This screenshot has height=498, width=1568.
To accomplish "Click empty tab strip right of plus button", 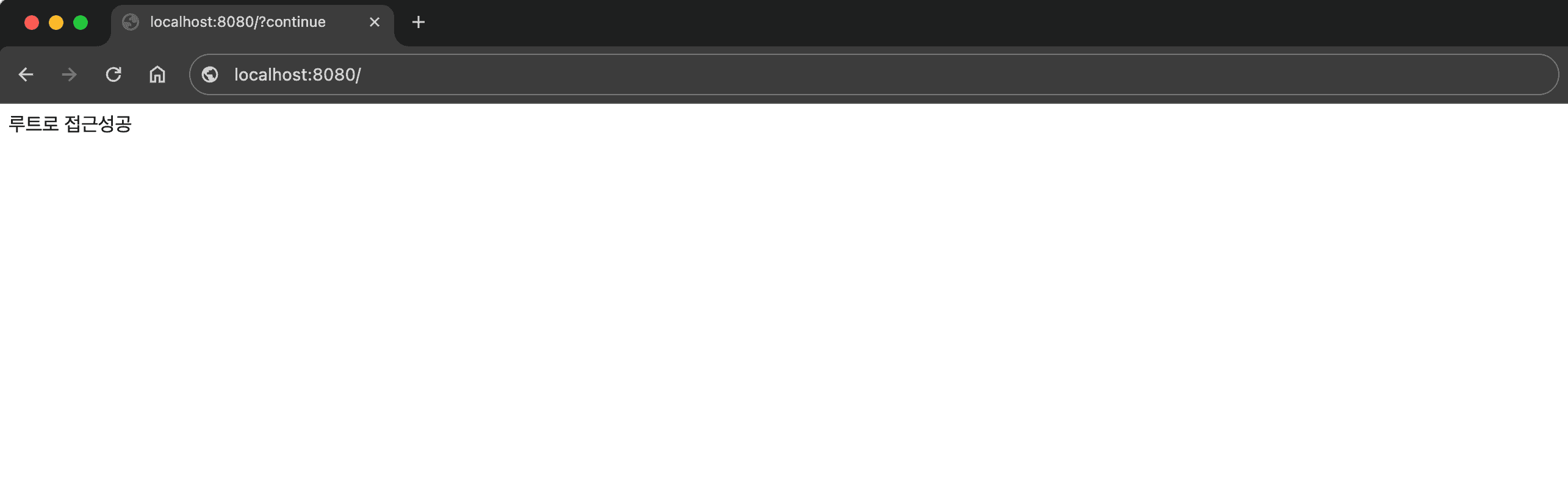I will 976,23.
